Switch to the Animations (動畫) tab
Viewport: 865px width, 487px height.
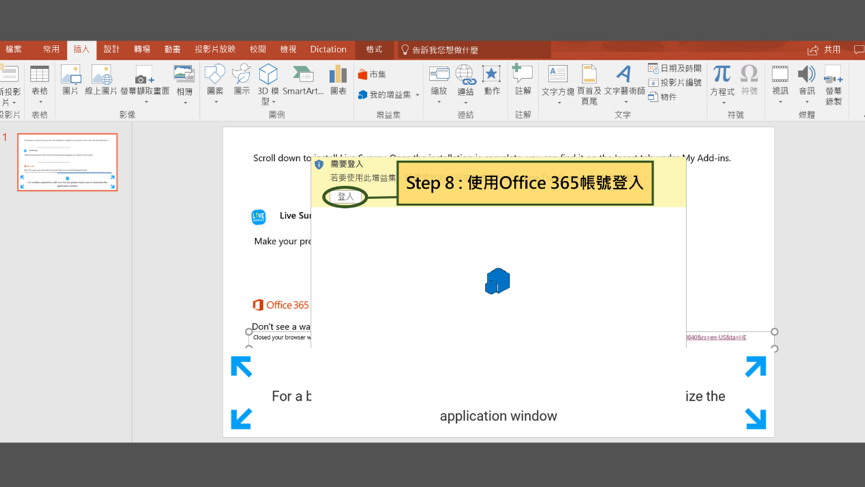coord(172,49)
